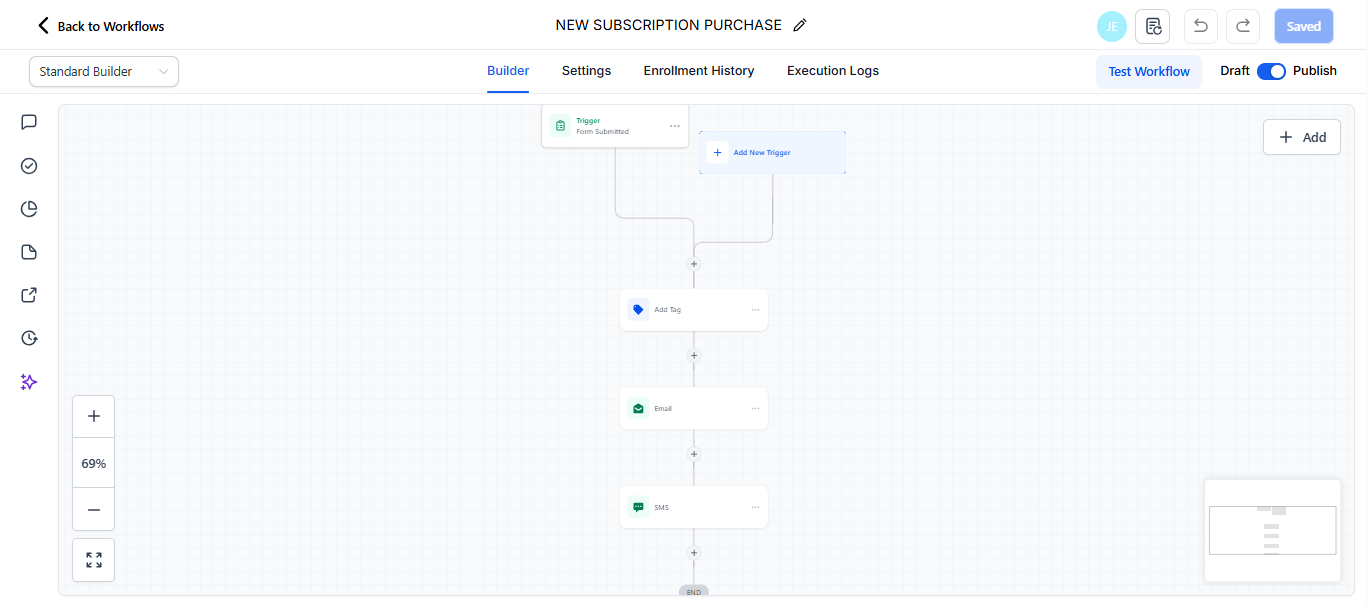Click the fit-to-screen icon
Screen dimensions: 1367x606
94,560
